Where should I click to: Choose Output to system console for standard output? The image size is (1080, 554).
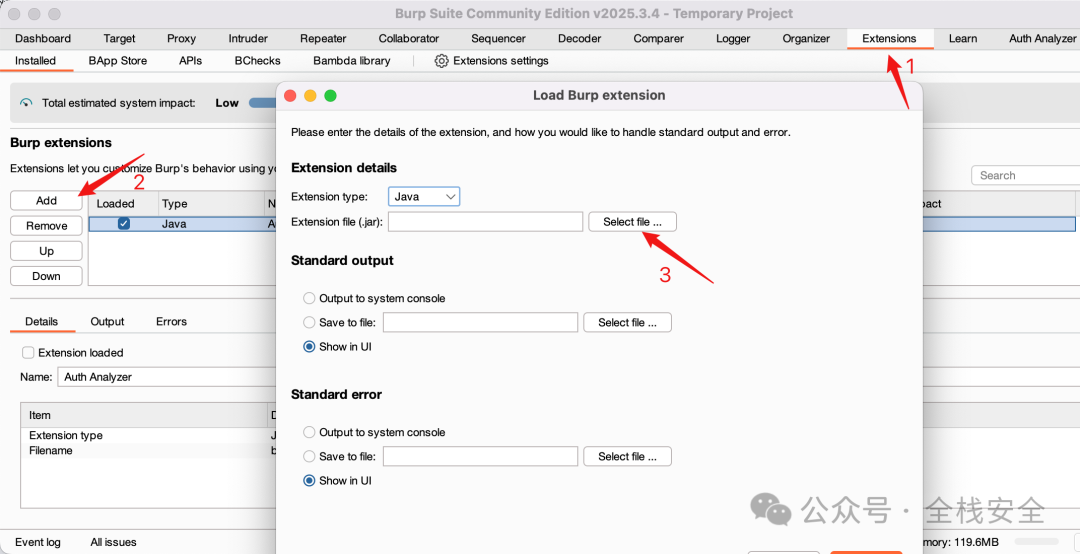tap(310, 298)
